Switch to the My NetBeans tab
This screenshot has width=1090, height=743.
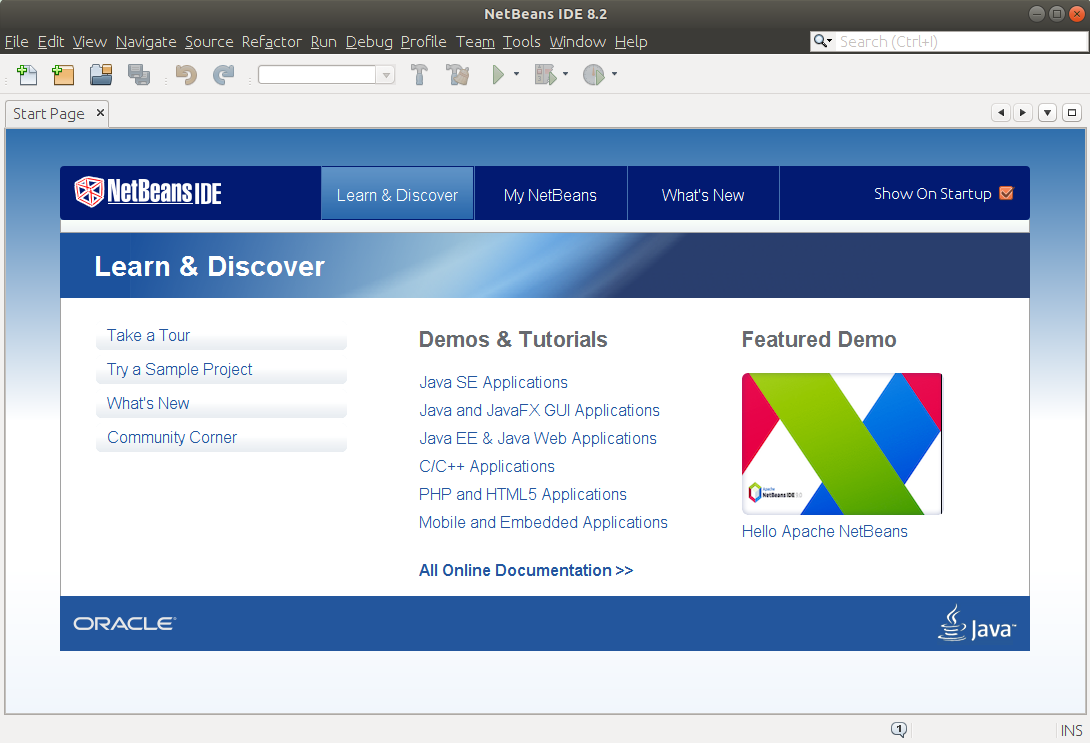[x=551, y=193]
